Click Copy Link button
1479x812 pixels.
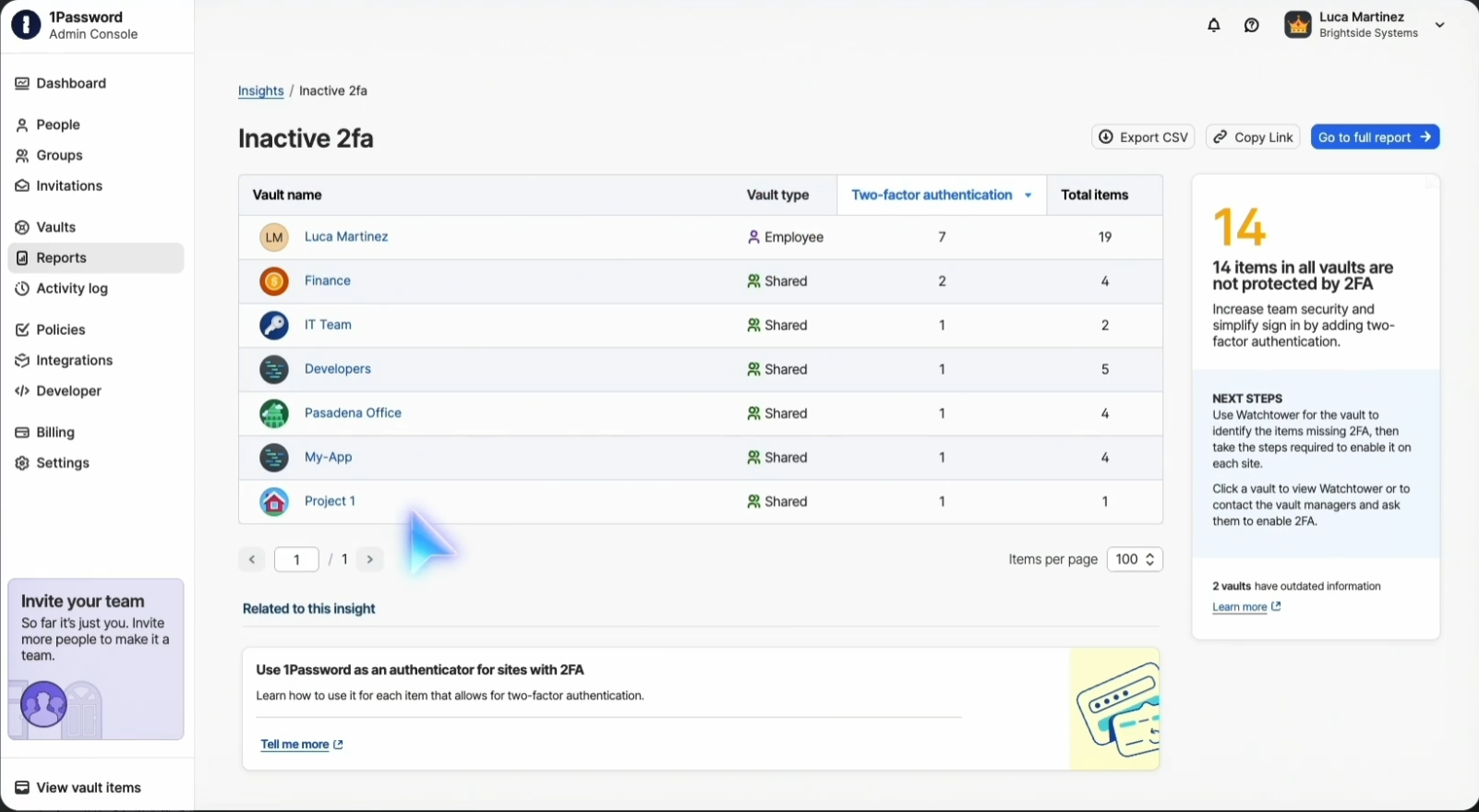[x=1253, y=137]
